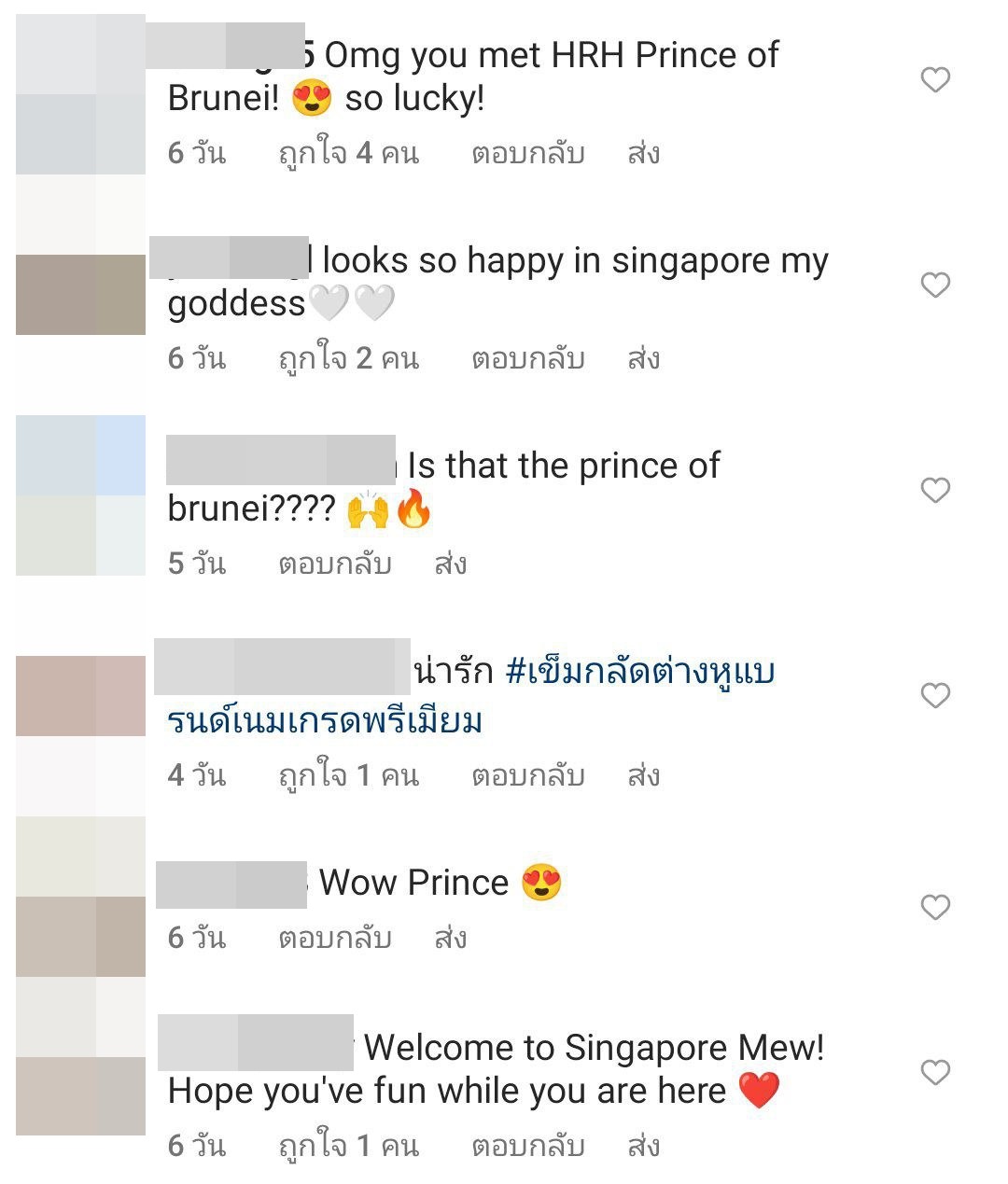1008x1184 pixels.
Task: Reply (ตอบกลับ) to the 'my goddess' comment
Action: pos(528,358)
